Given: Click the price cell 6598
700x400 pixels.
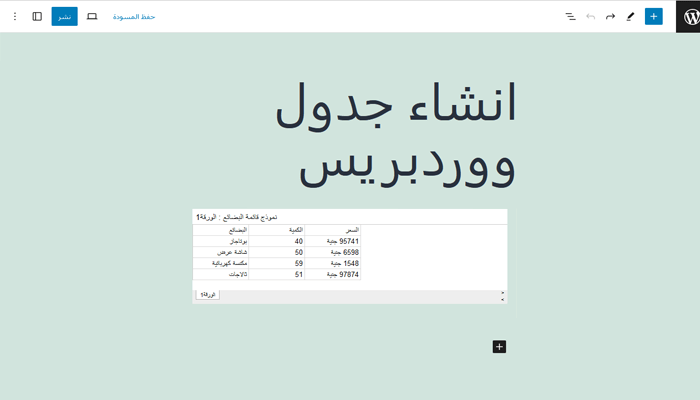Looking at the screenshot, I should click(x=333, y=252).
